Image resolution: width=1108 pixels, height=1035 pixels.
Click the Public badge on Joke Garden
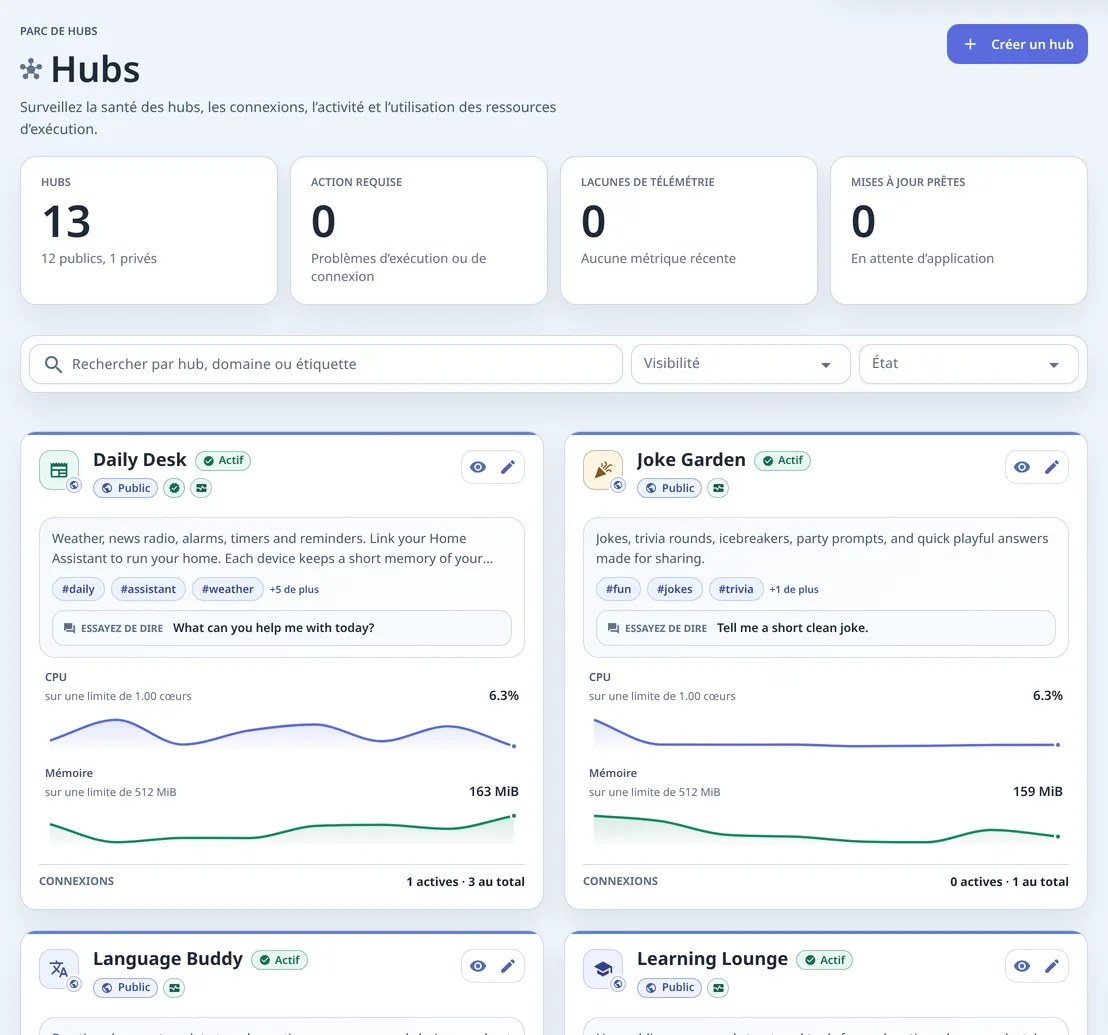(x=669, y=488)
